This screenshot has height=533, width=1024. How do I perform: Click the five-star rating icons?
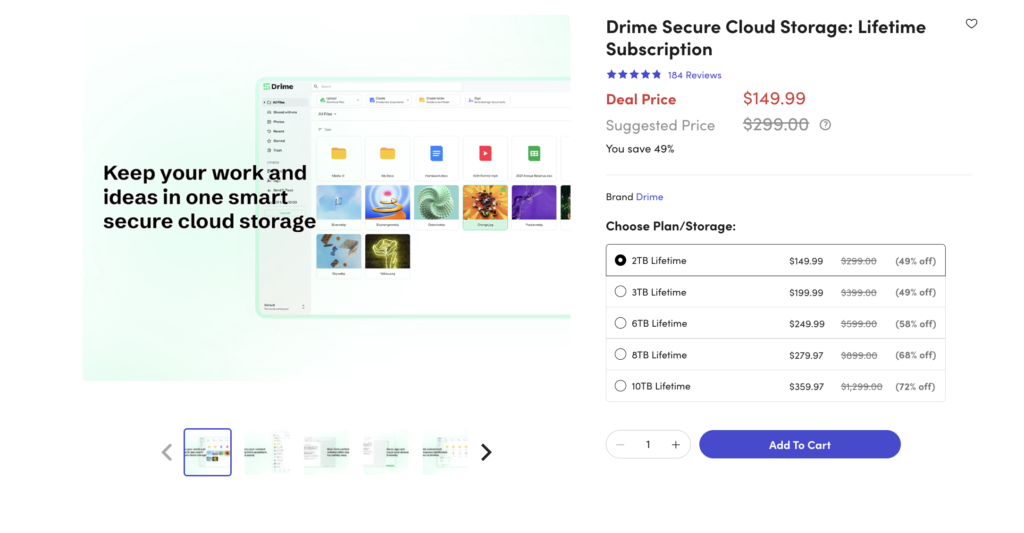[633, 74]
